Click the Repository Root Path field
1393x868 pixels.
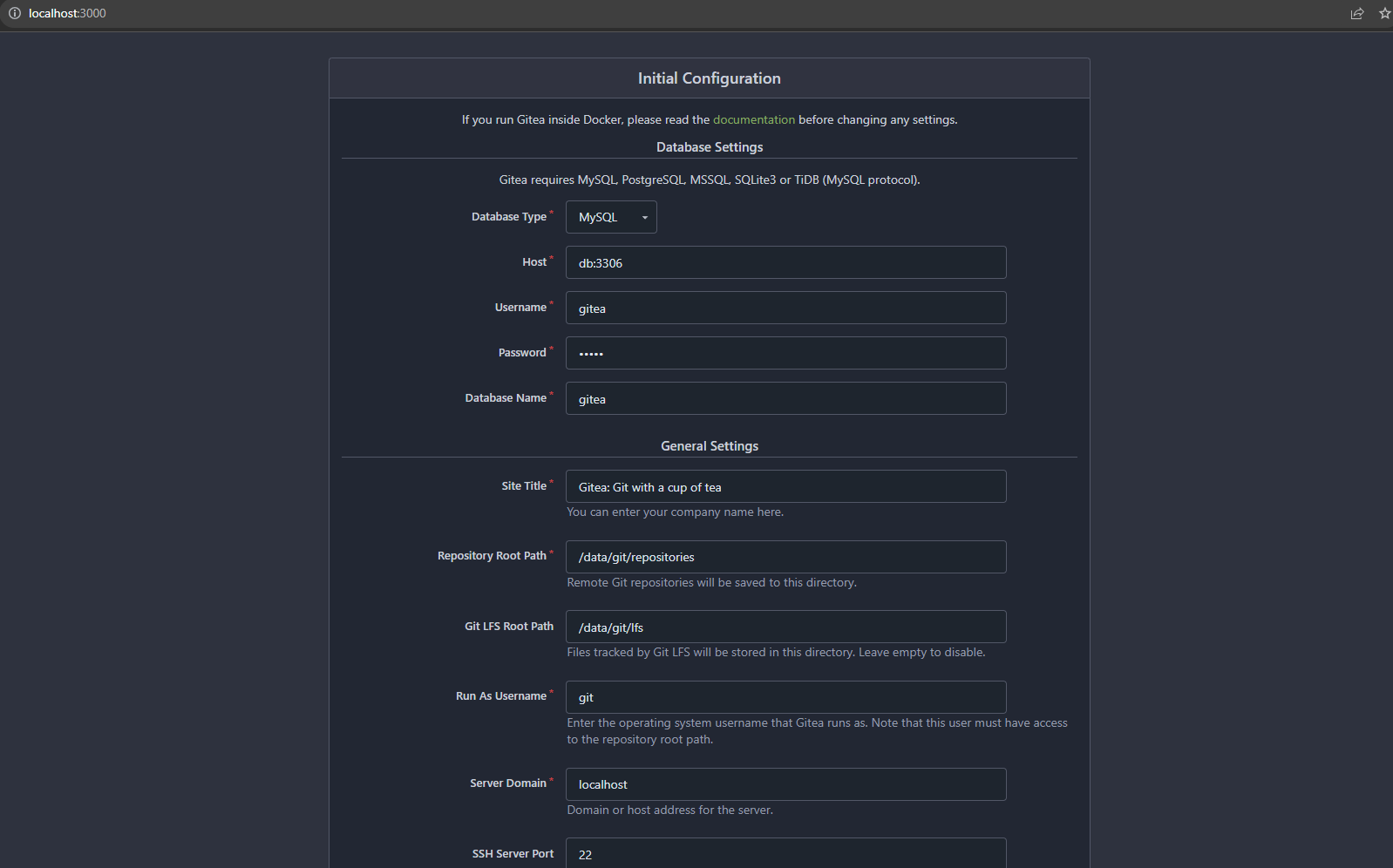coord(785,557)
